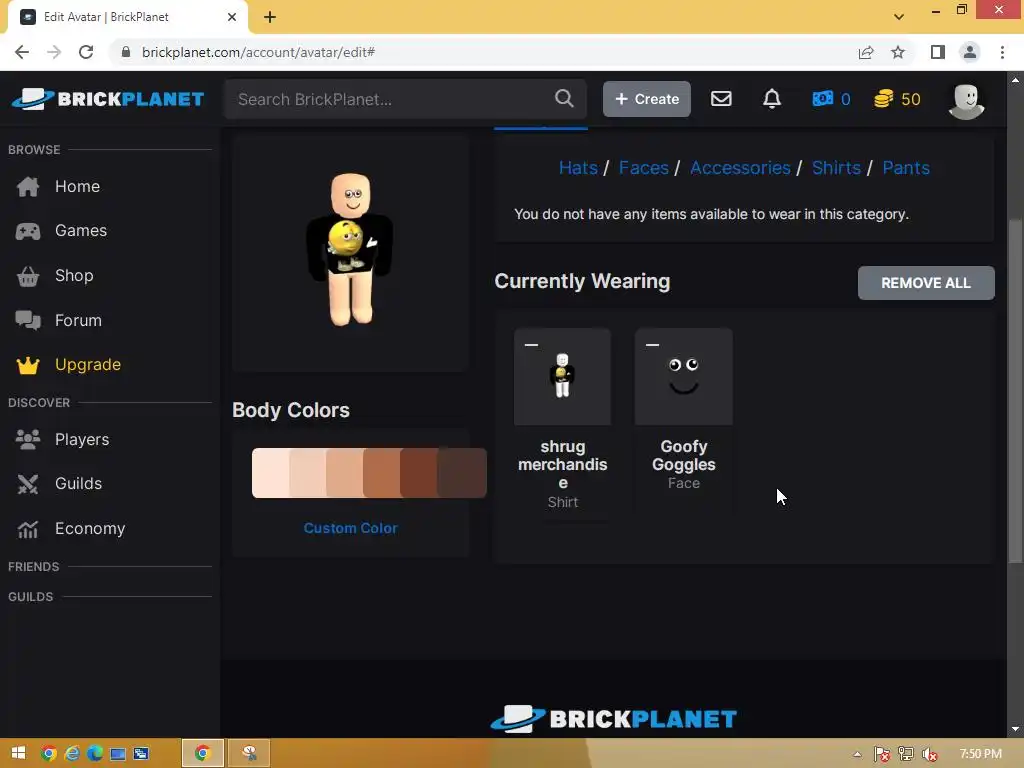
Task: Remove Goofy Goggles face with minus icon
Action: 652,344
